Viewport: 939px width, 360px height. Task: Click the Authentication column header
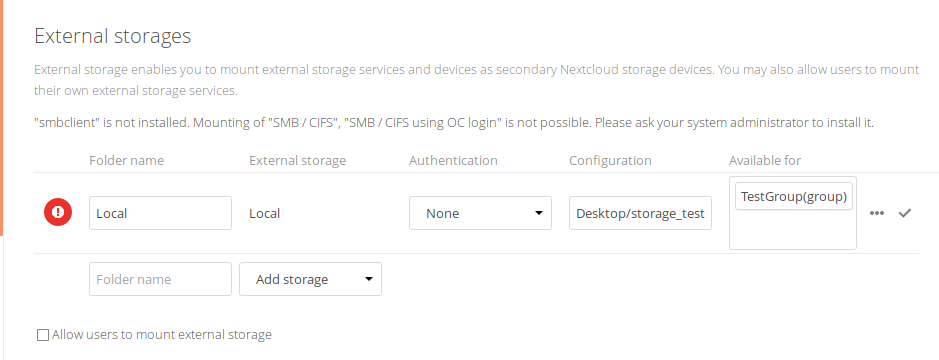(453, 161)
